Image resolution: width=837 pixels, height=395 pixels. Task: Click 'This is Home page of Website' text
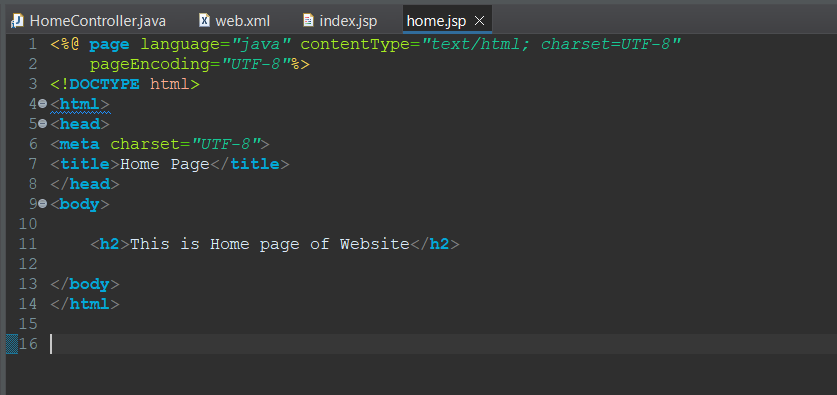270,244
